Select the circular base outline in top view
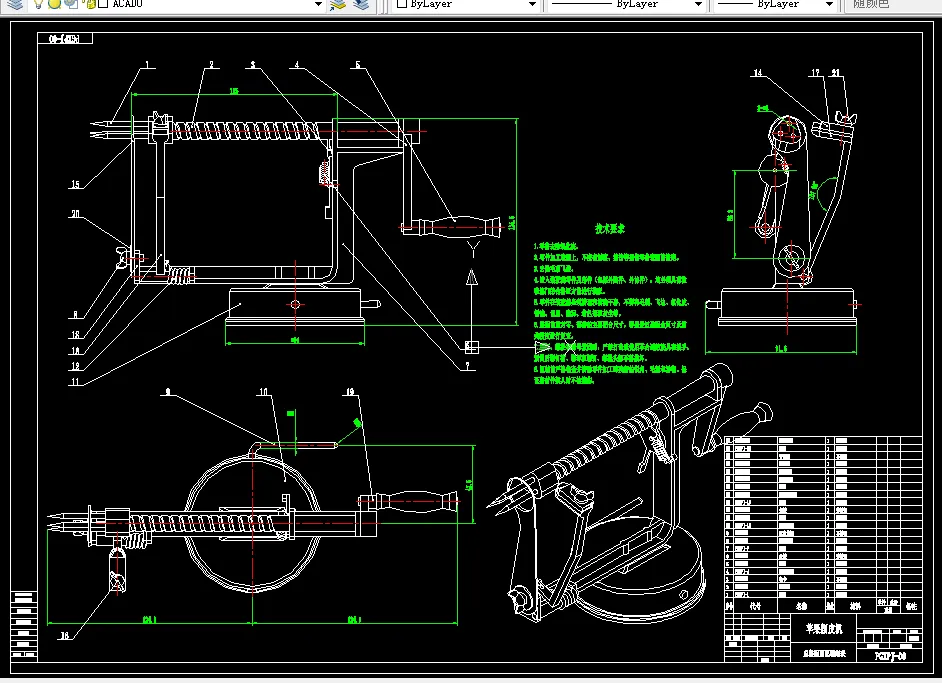The height and width of the screenshot is (683, 942). point(252,524)
